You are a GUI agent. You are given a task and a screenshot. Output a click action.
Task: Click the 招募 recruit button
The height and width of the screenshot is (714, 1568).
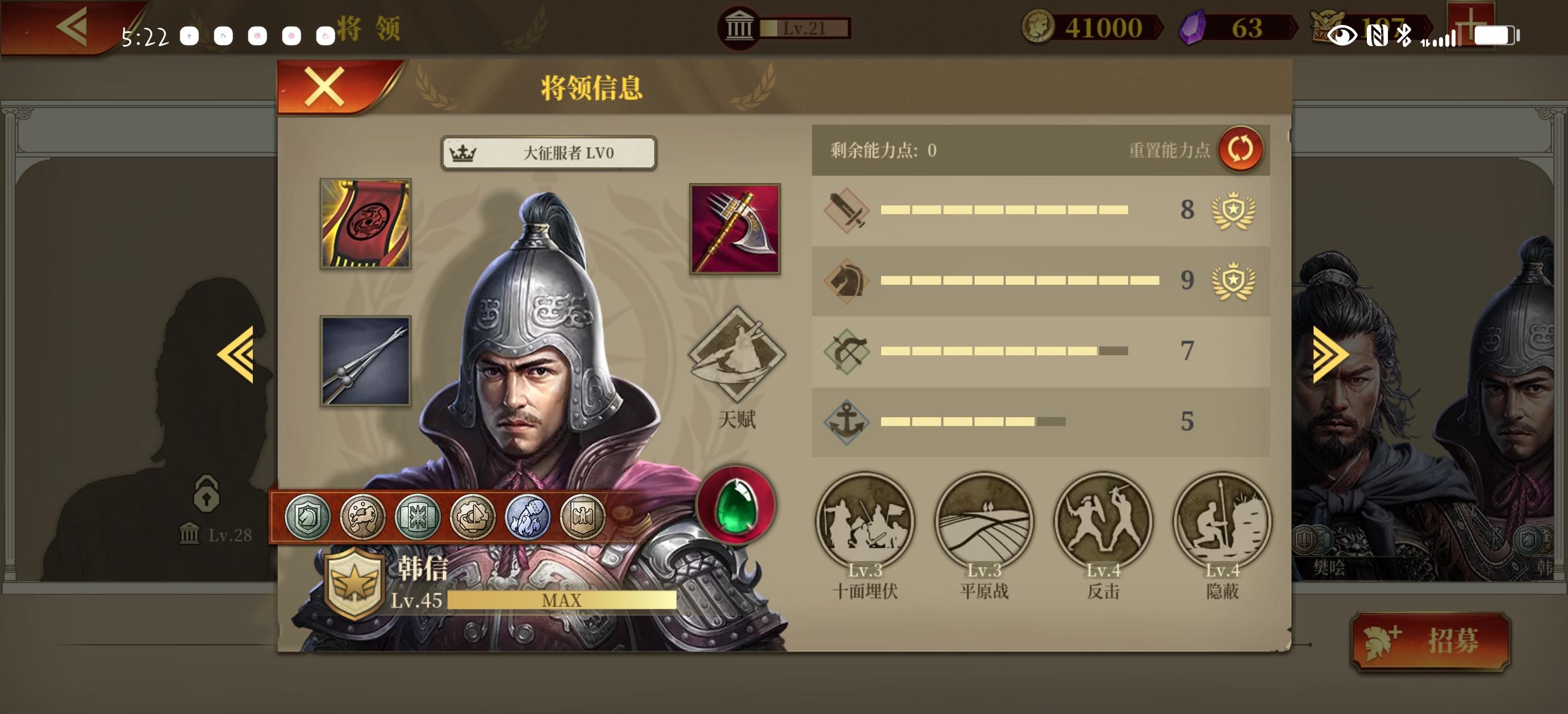point(1430,641)
